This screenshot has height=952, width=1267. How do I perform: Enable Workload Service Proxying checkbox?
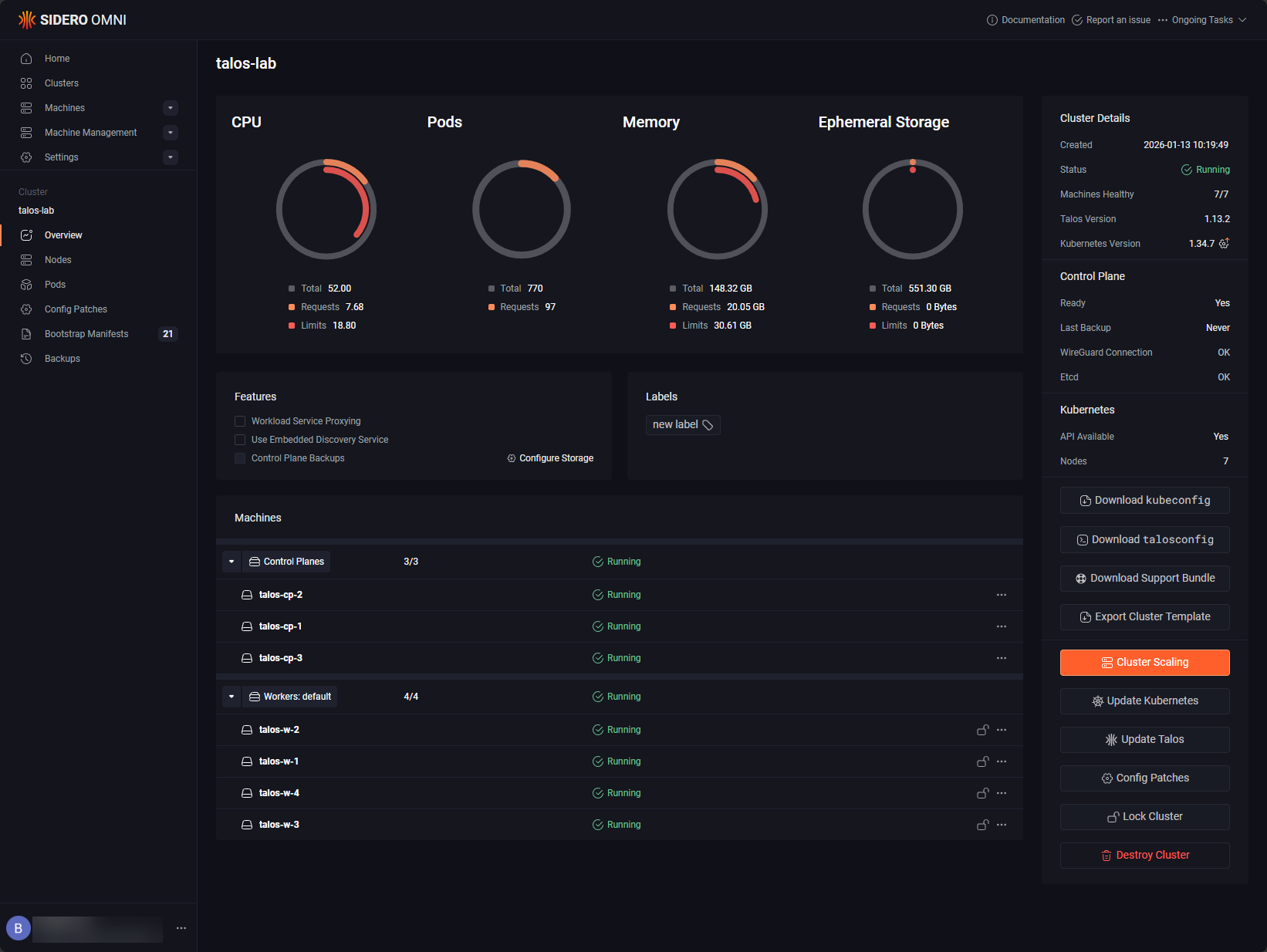240,421
